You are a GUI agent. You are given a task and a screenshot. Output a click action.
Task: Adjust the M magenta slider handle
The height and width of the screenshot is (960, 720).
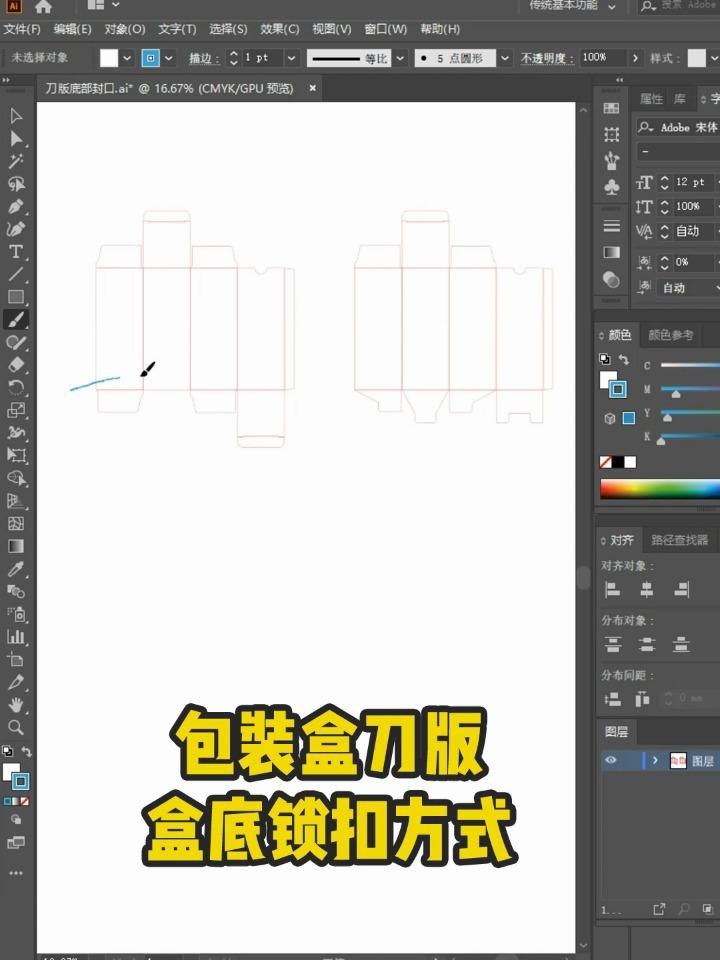(x=676, y=394)
